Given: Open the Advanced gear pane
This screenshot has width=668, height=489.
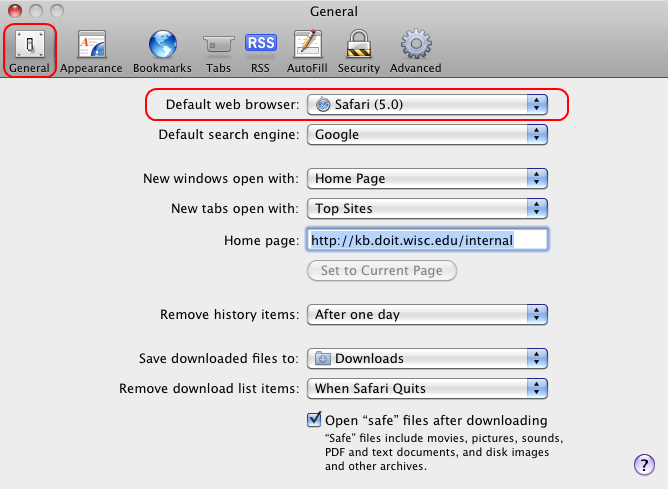Looking at the screenshot, I should (x=416, y=51).
